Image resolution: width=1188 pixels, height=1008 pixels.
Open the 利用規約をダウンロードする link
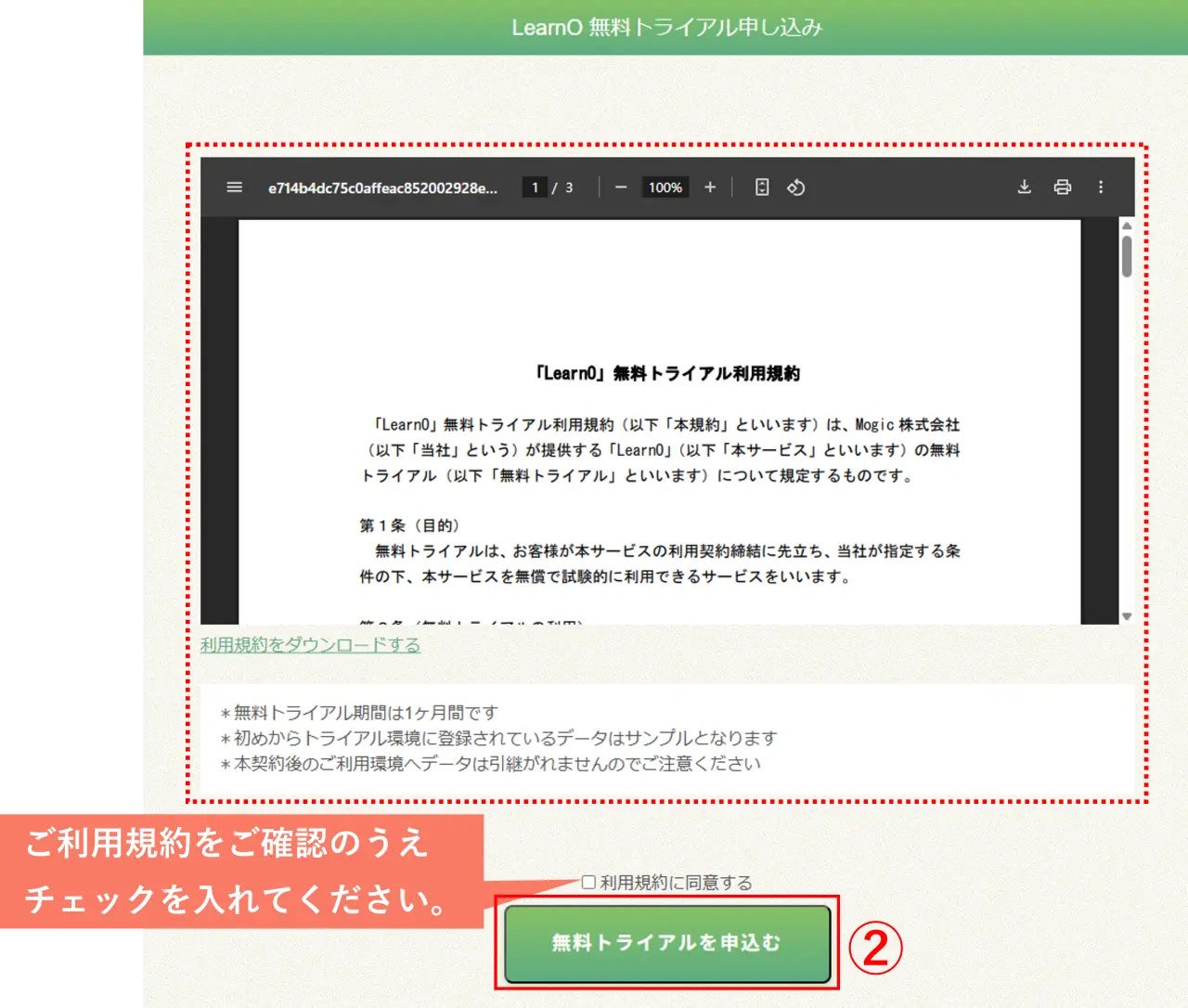click(311, 645)
